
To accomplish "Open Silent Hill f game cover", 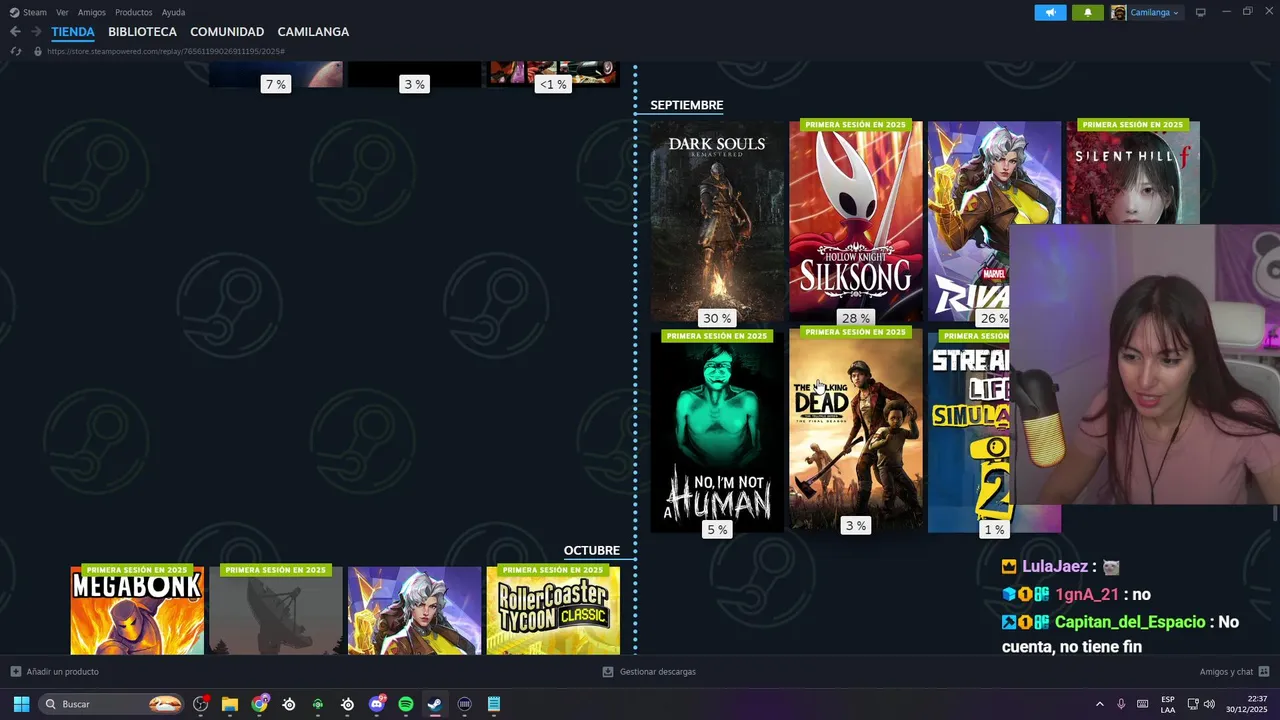I will click(x=1133, y=172).
